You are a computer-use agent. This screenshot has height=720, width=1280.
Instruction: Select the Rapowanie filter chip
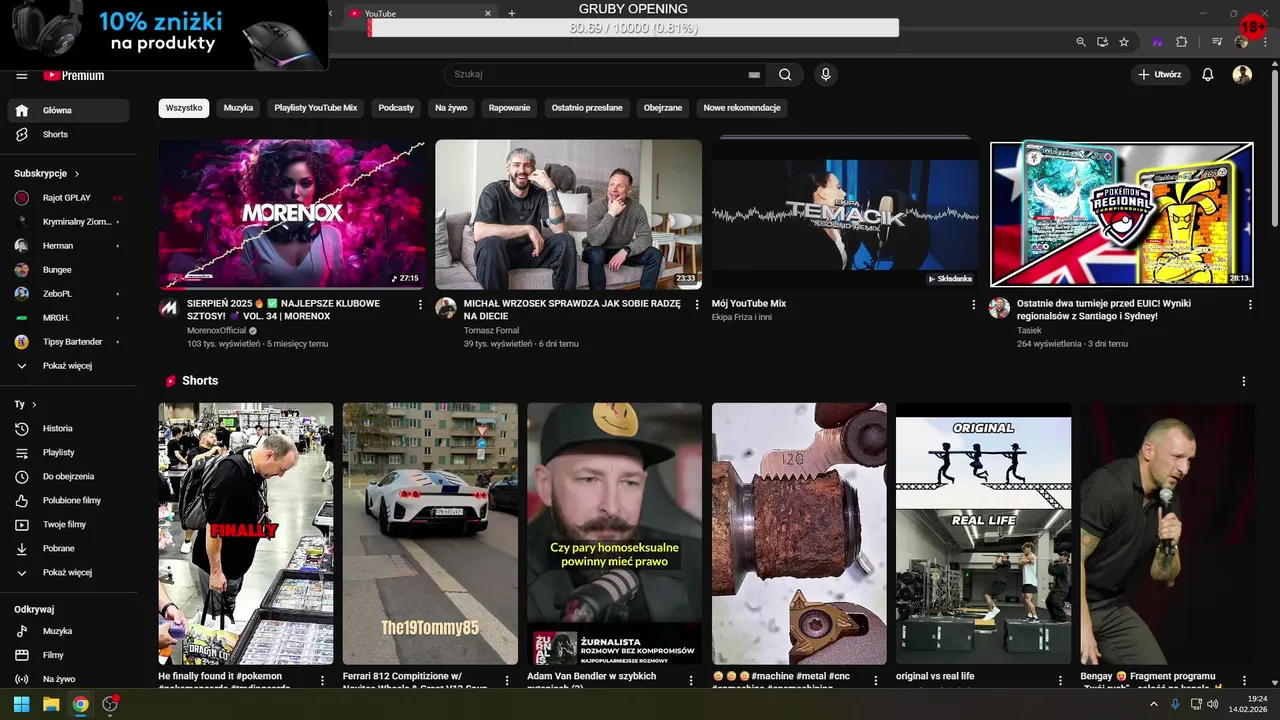[x=510, y=108]
